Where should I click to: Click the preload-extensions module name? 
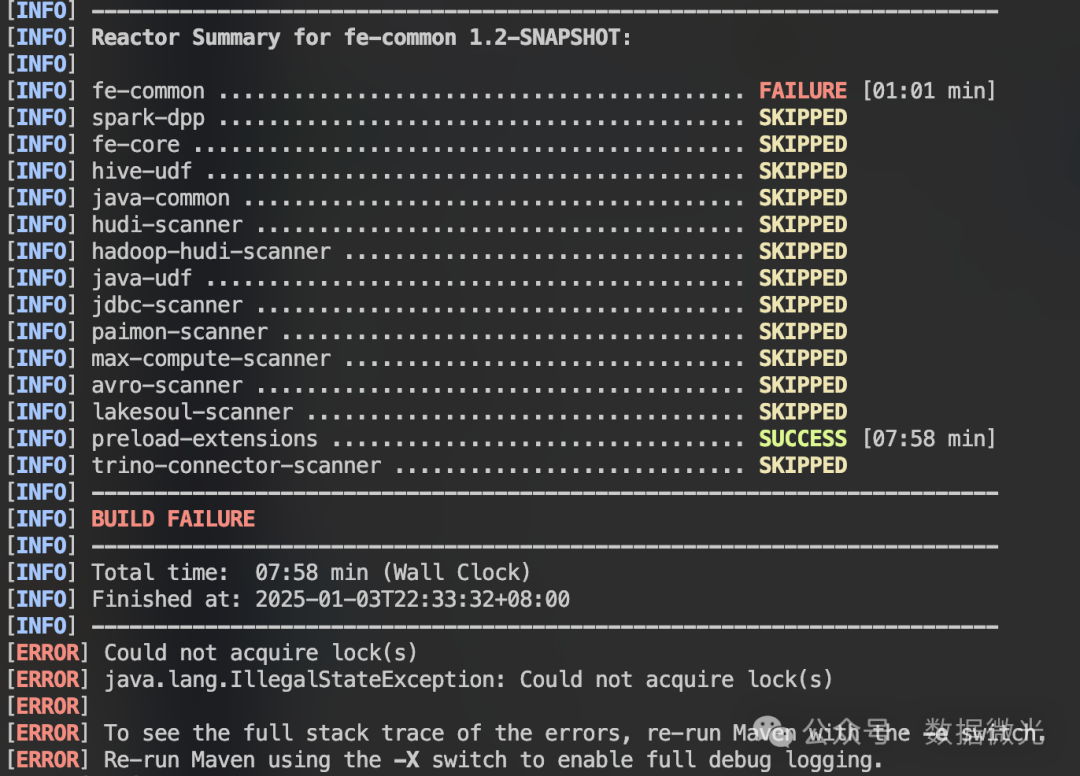(205, 439)
